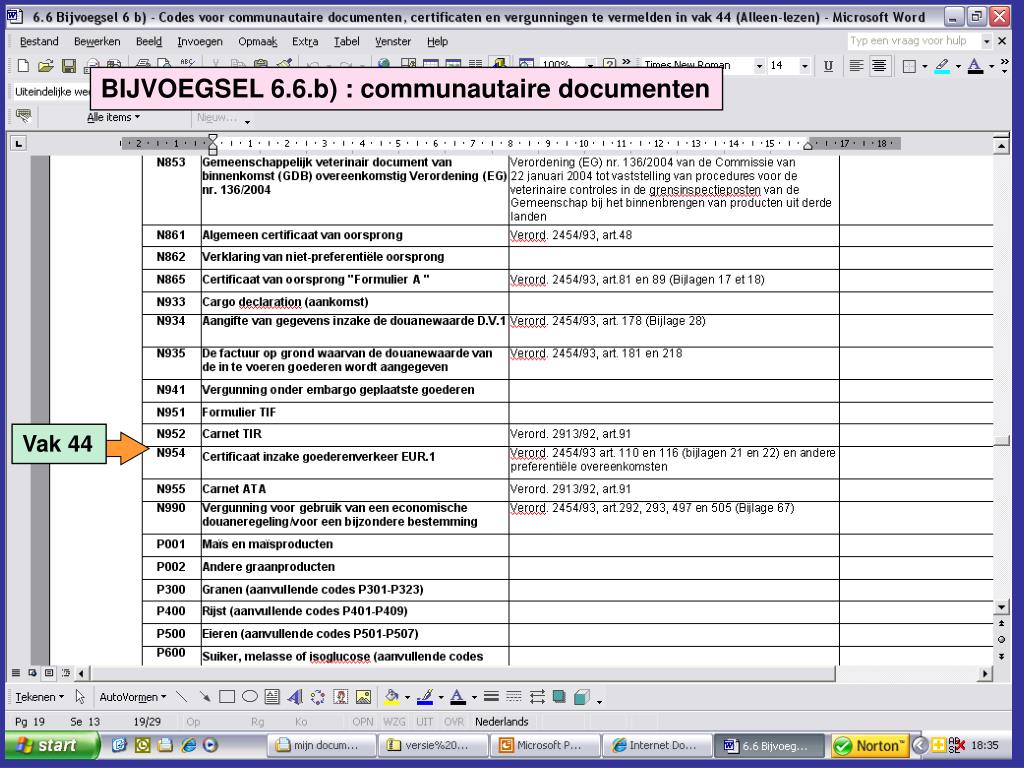Open the Invoegen menu
1024x768 pixels.
tap(200, 41)
